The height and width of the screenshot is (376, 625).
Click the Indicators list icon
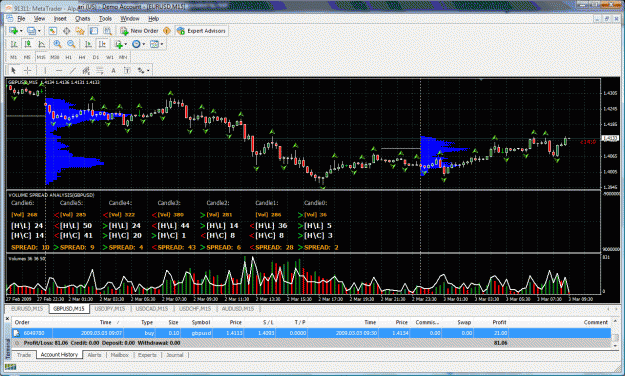(x=118, y=44)
